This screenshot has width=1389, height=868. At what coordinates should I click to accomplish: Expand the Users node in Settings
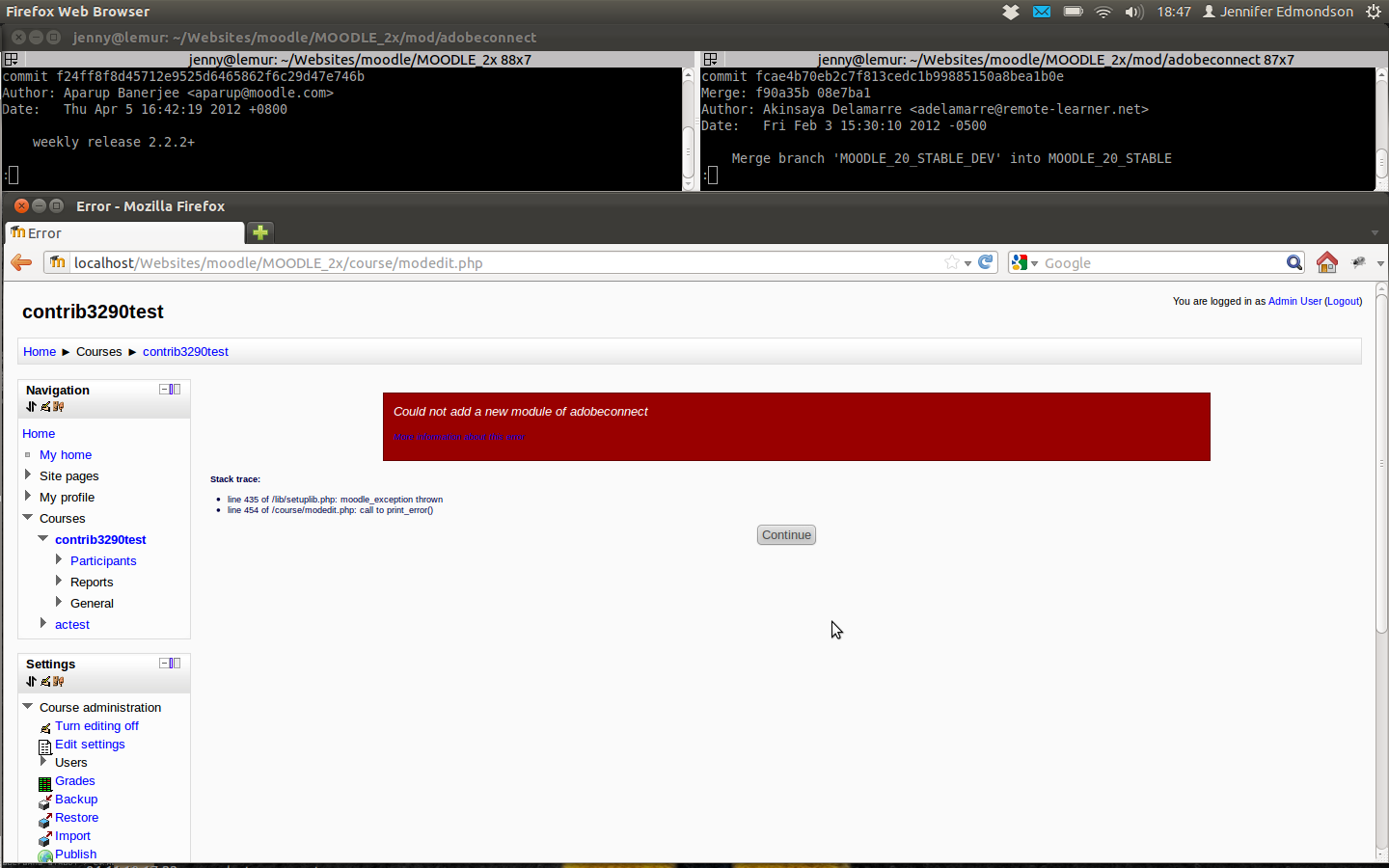[x=43, y=761]
